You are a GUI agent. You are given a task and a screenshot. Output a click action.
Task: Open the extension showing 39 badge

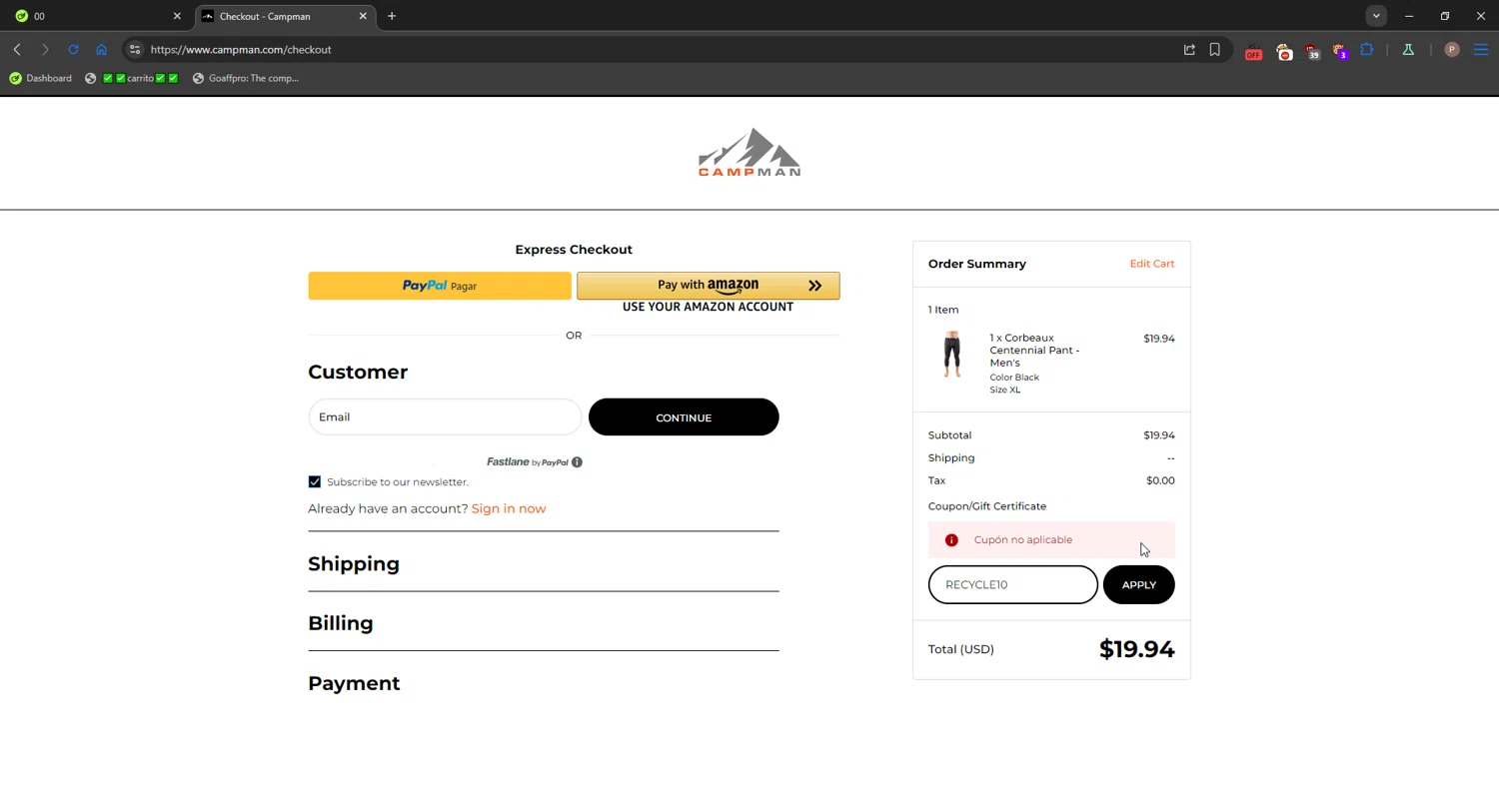click(1312, 51)
